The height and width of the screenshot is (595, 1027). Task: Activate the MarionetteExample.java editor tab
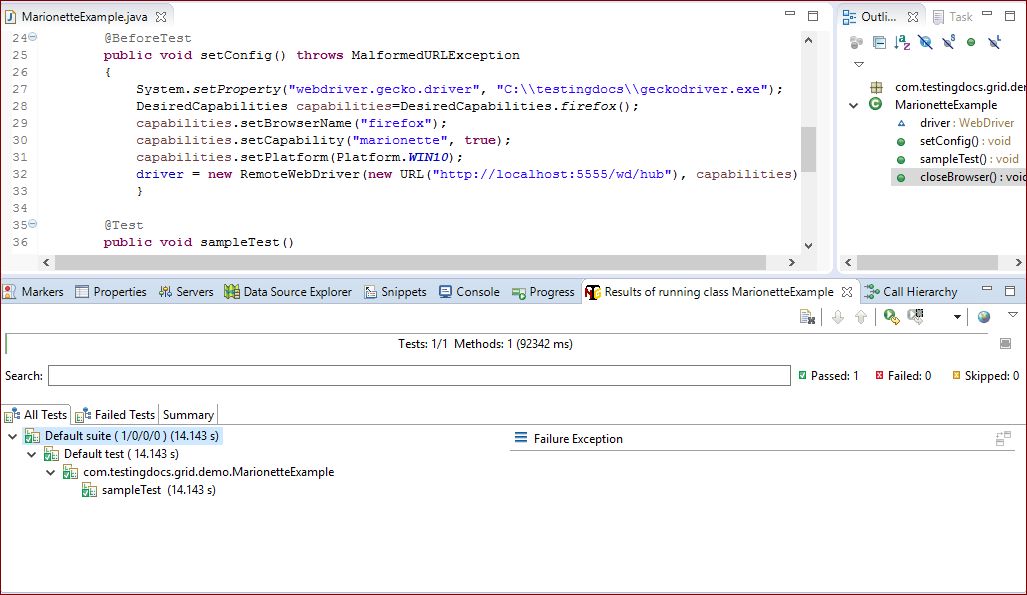[84, 16]
